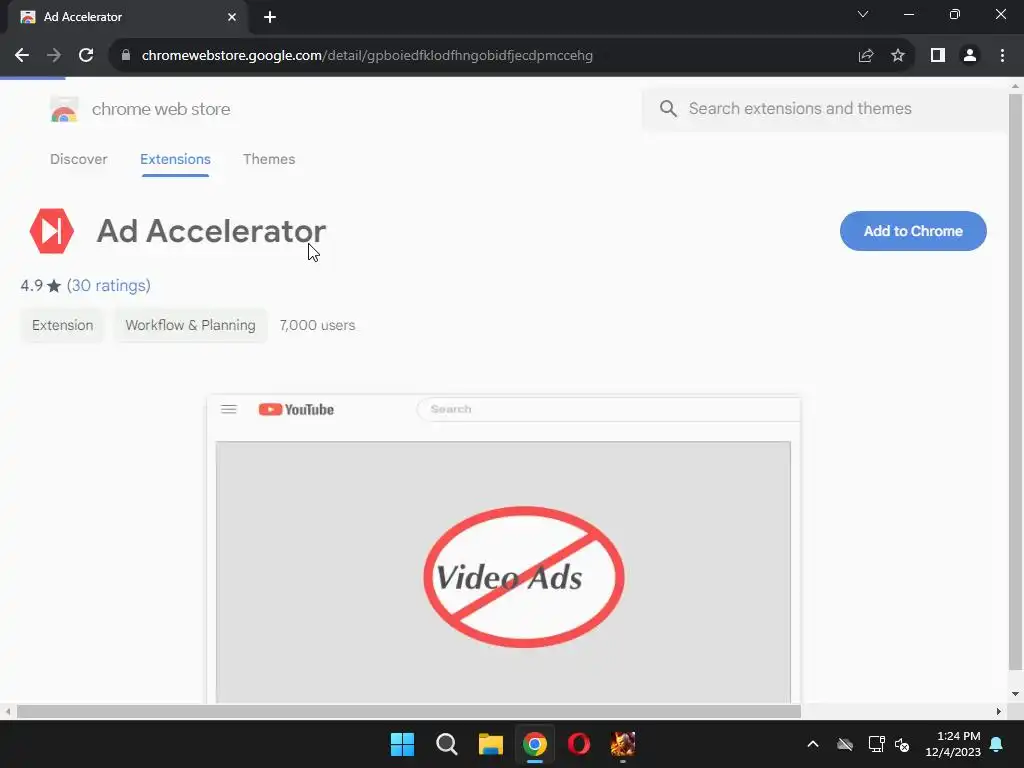The height and width of the screenshot is (768, 1024).
Task: Click the Chrome Web Store logo
Action: pos(64,109)
